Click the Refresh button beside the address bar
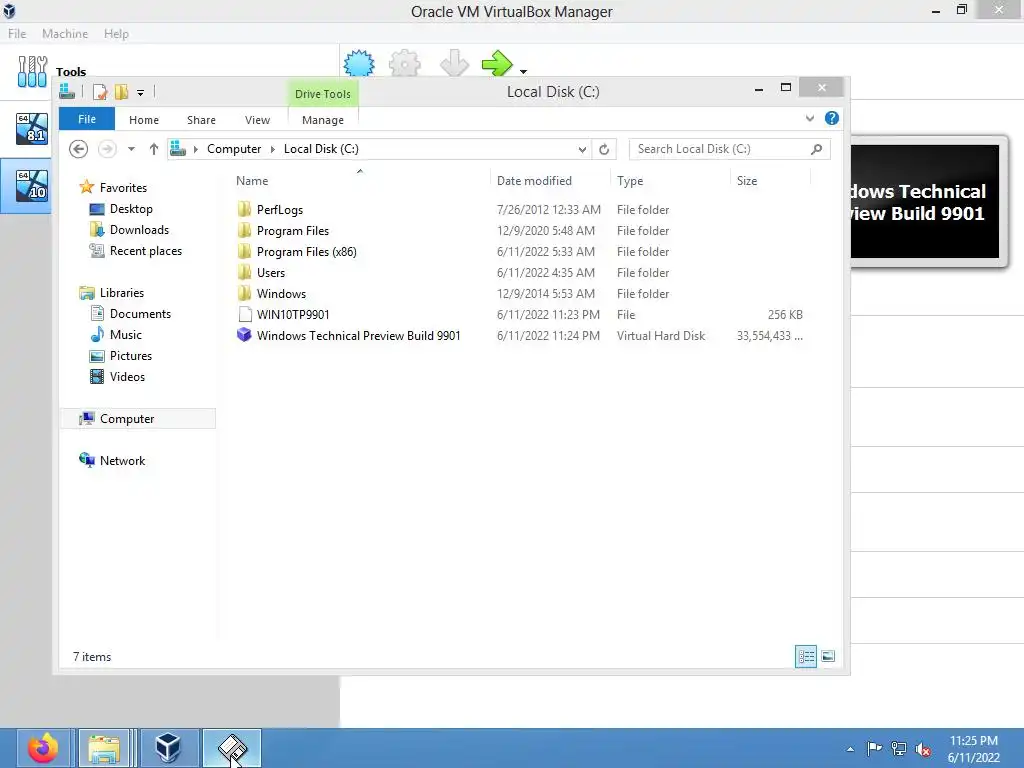Viewport: 1024px width, 768px height. [x=604, y=150]
